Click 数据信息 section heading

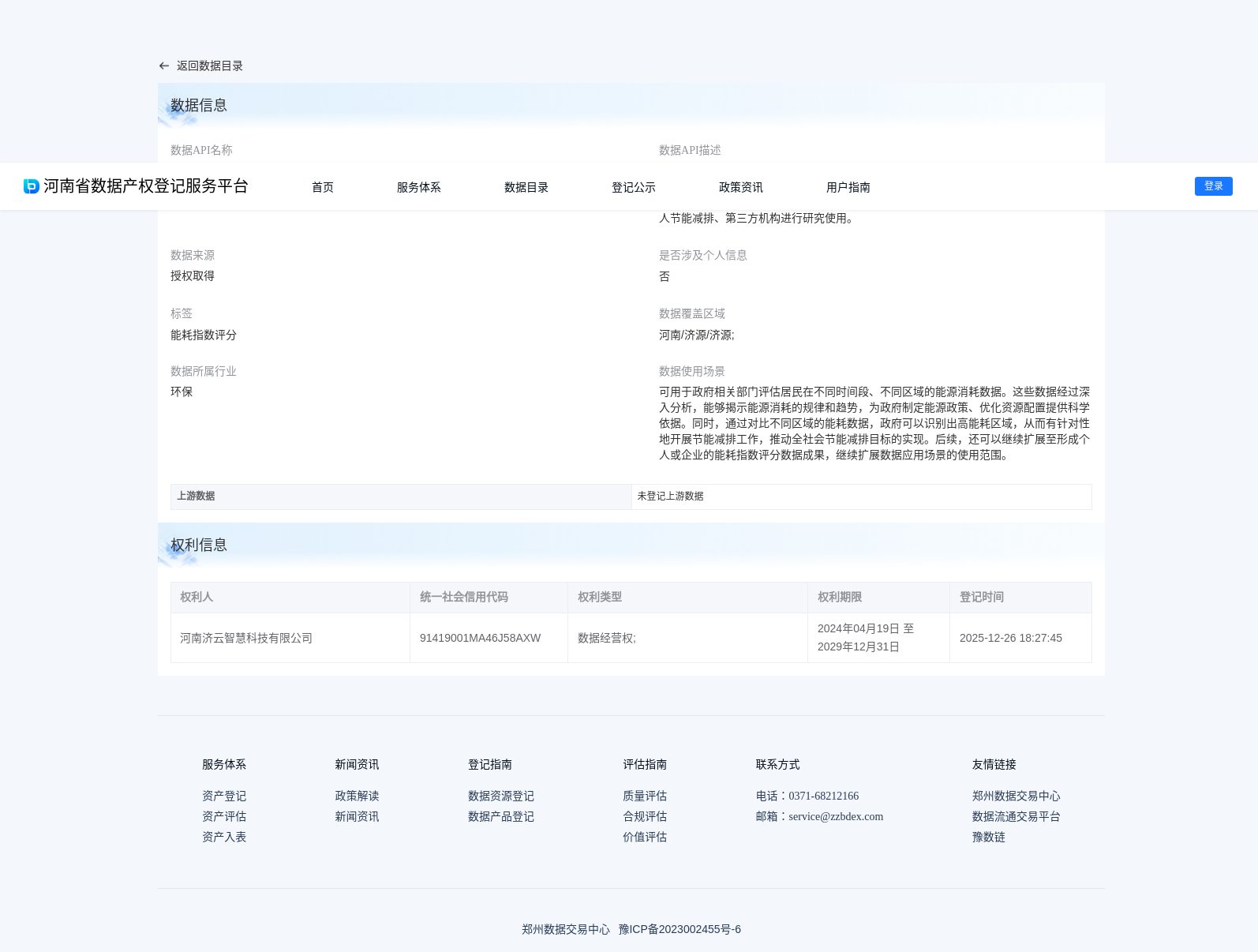199,105
